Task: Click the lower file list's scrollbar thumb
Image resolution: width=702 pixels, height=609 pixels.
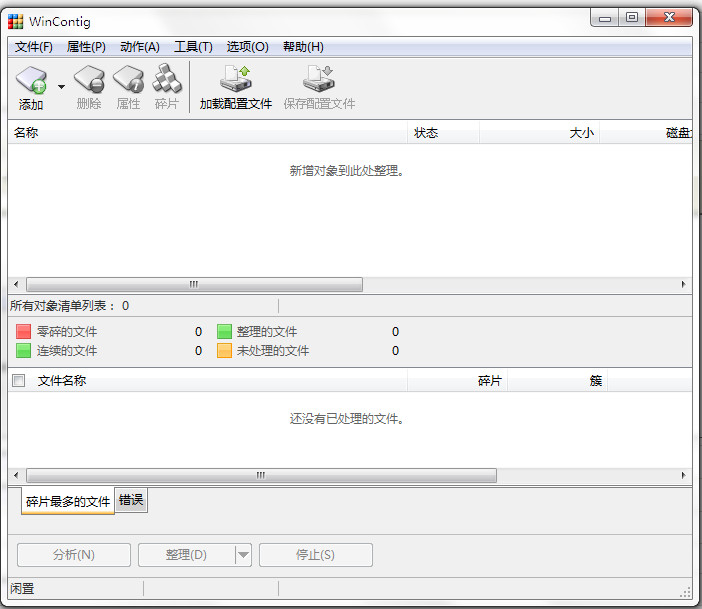Action: click(261, 475)
